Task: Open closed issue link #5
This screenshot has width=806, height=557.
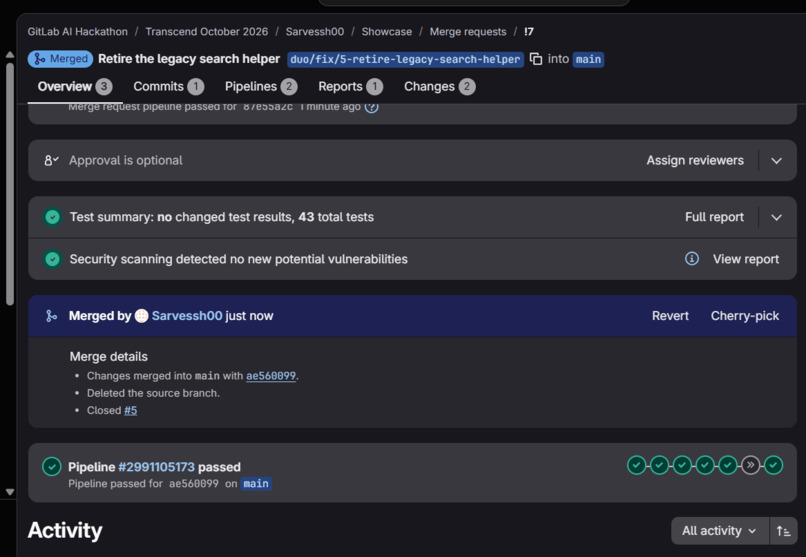Action: coord(131,410)
